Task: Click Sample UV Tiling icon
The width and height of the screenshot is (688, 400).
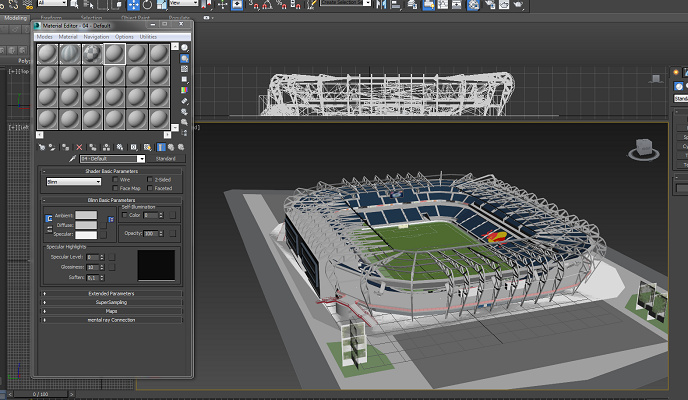Action: (185, 79)
